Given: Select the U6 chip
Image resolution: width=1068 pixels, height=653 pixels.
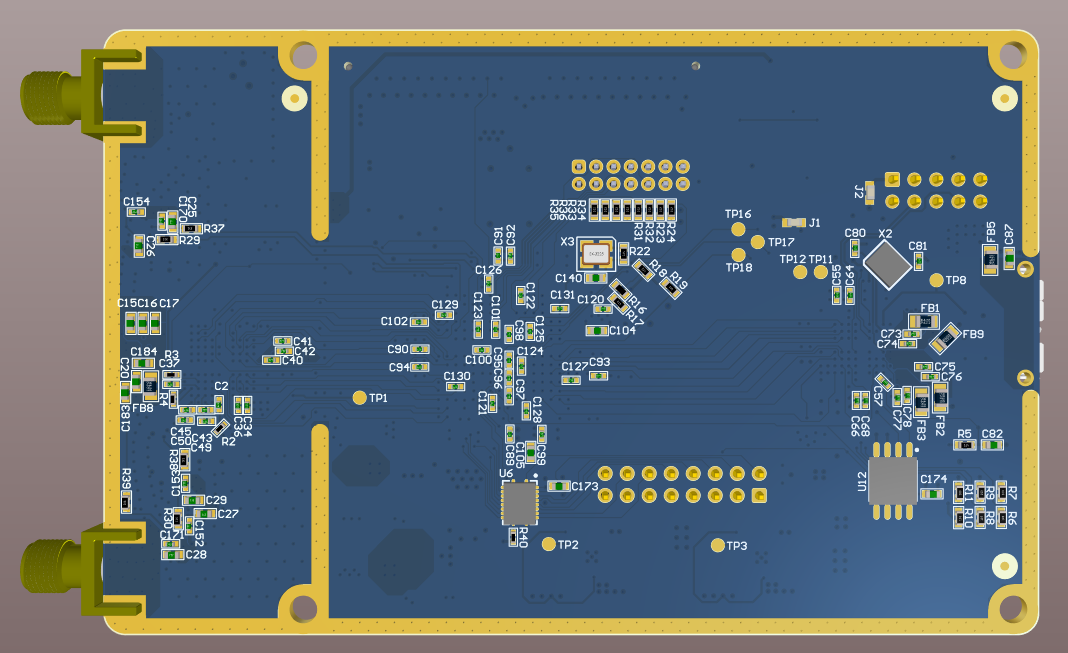Looking at the screenshot, I should [519, 503].
